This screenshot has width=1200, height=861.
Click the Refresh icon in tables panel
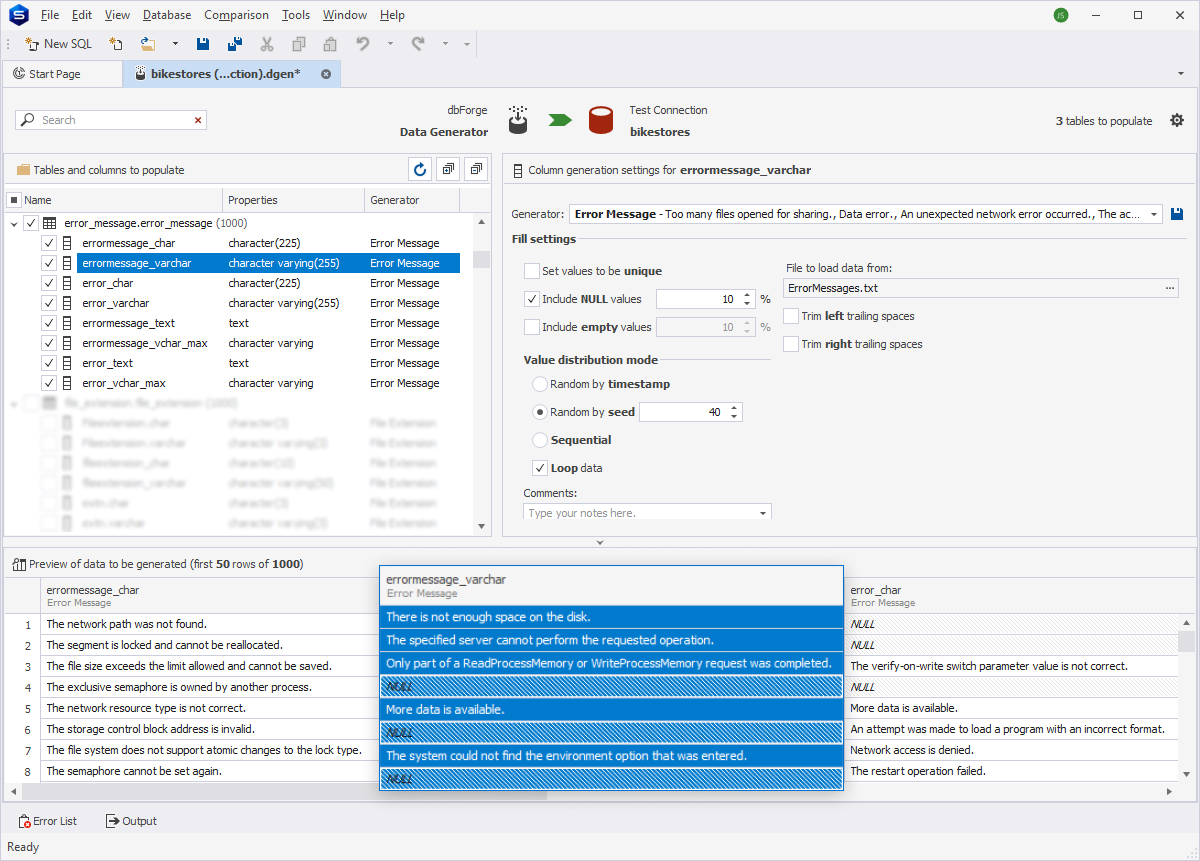pyautogui.click(x=420, y=170)
